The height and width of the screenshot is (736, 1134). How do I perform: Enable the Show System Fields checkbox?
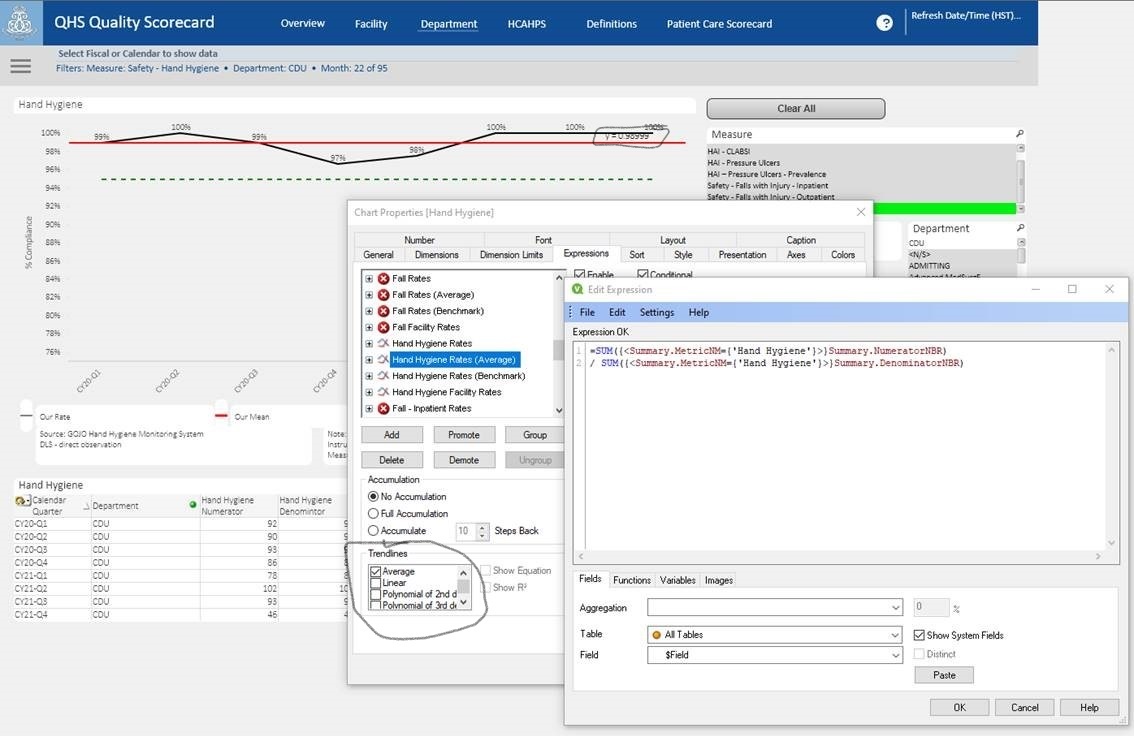coord(920,635)
